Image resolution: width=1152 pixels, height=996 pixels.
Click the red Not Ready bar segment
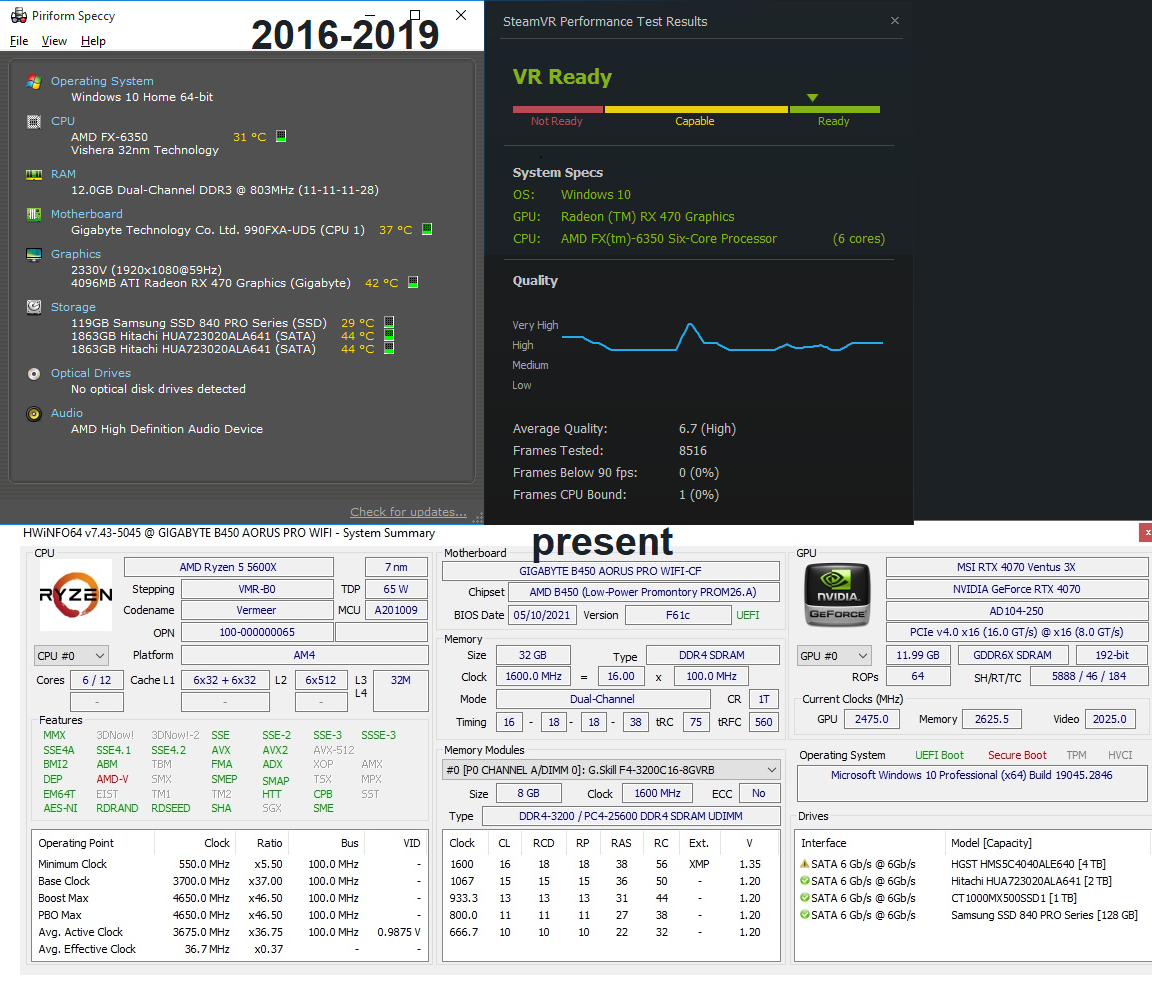click(558, 109)
